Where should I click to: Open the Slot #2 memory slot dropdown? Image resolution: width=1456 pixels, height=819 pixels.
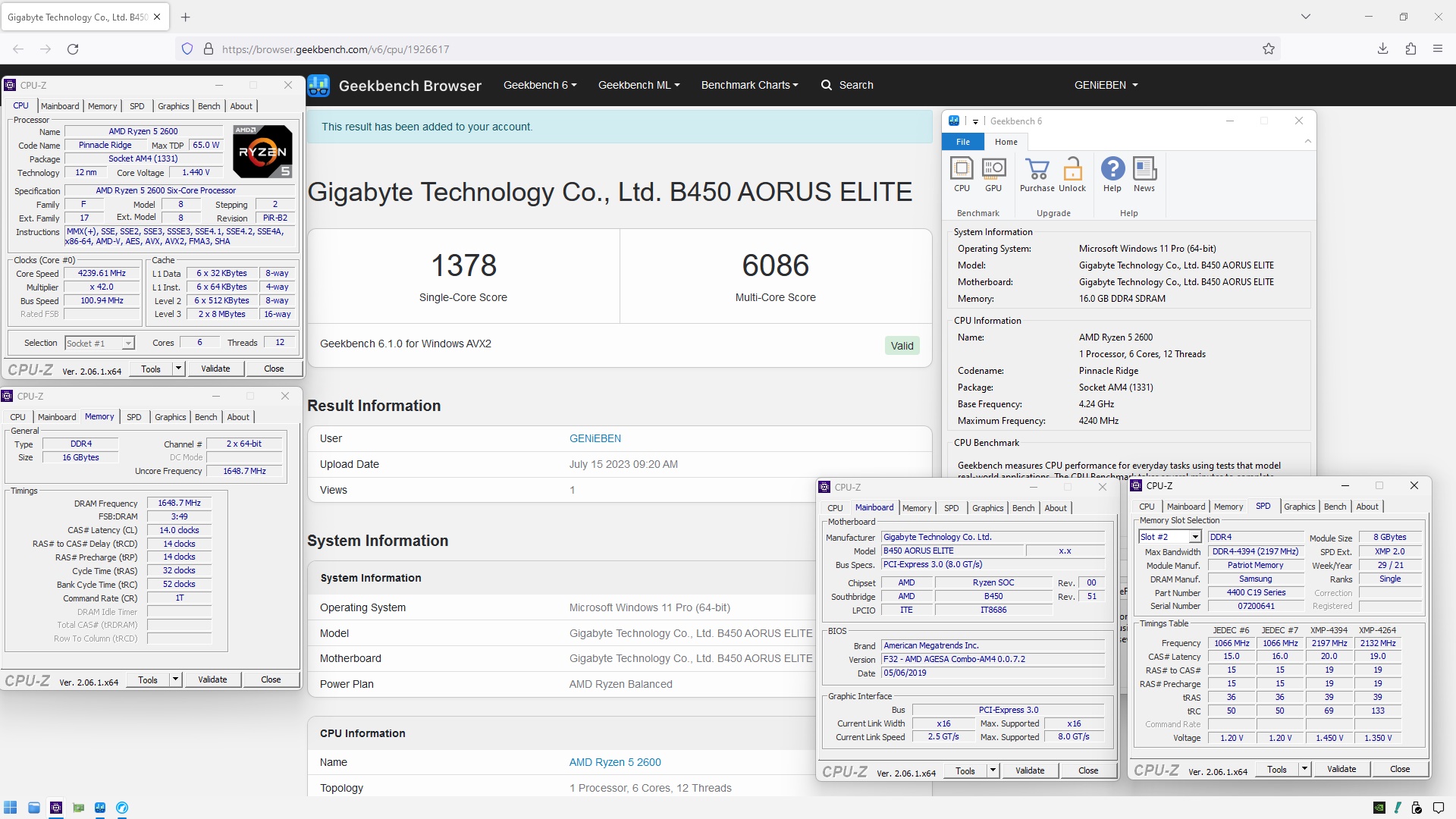point(1169,537)
